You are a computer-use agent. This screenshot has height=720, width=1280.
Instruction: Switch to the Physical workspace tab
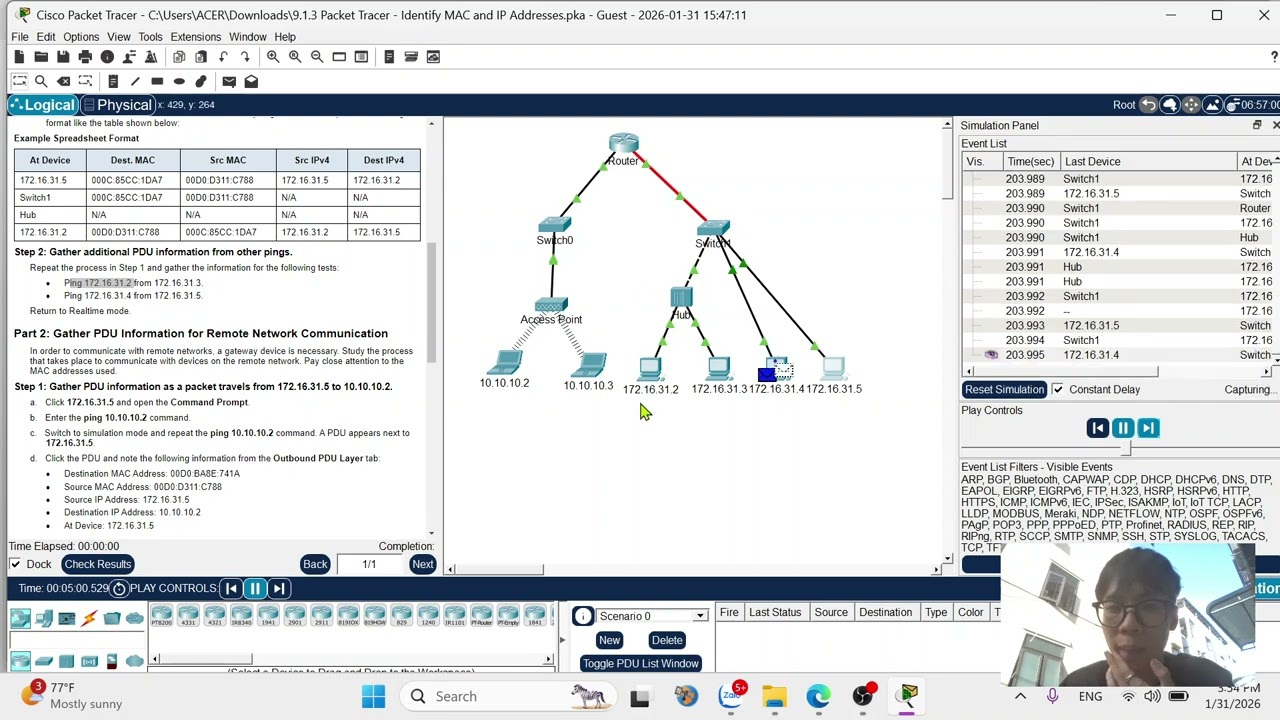(x=117, y=105)
